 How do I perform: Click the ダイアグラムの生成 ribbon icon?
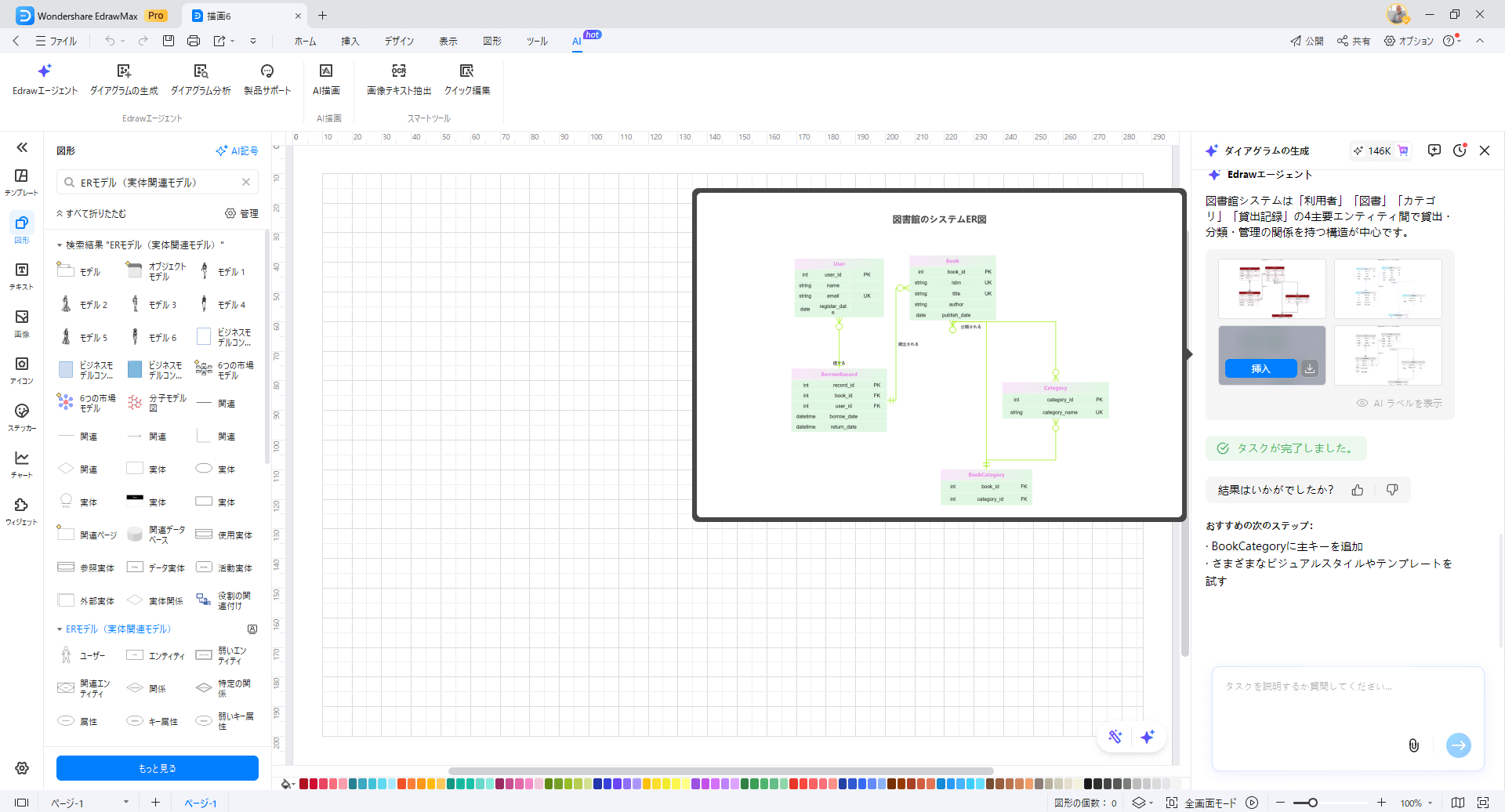pyautogui.click(x=124, y=79)
